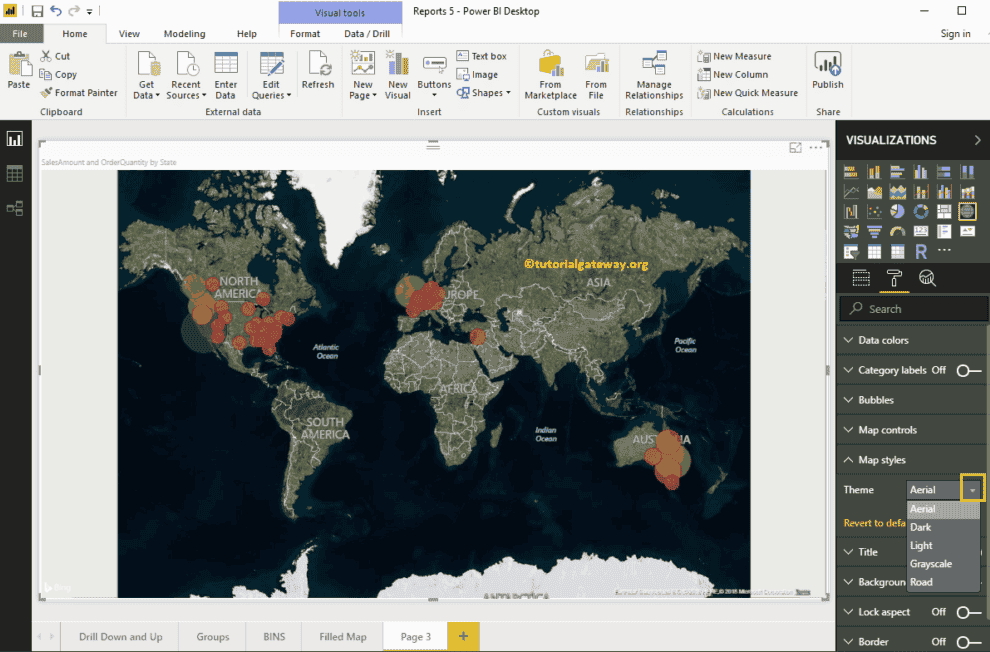Click the Publish icon
This screenshot has width=990, height=652.
point(827,72)
